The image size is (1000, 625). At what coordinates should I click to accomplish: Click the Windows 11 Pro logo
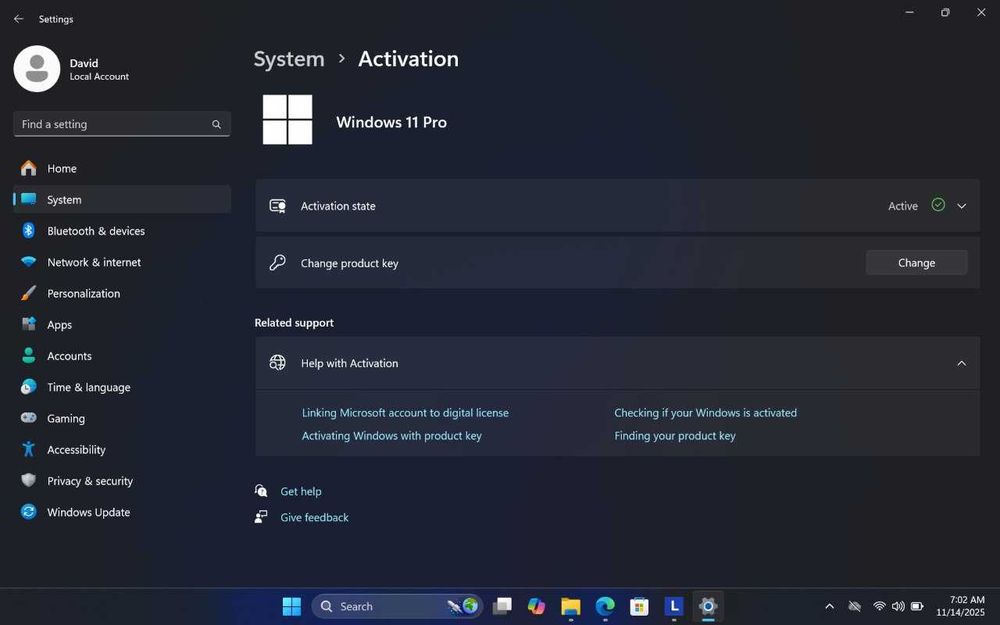(x=288, y=120)
